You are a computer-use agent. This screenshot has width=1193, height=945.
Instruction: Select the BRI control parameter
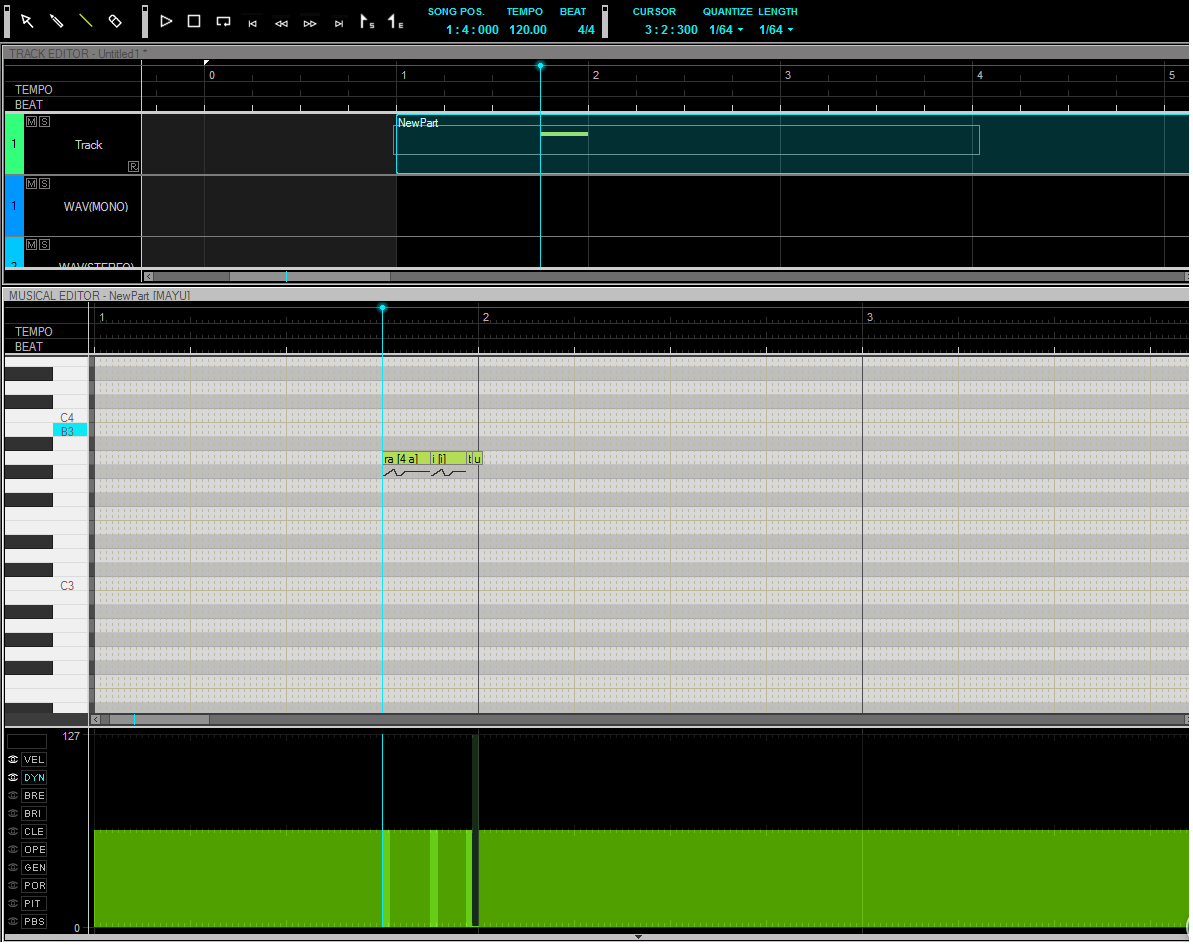[x=34, y=814]
